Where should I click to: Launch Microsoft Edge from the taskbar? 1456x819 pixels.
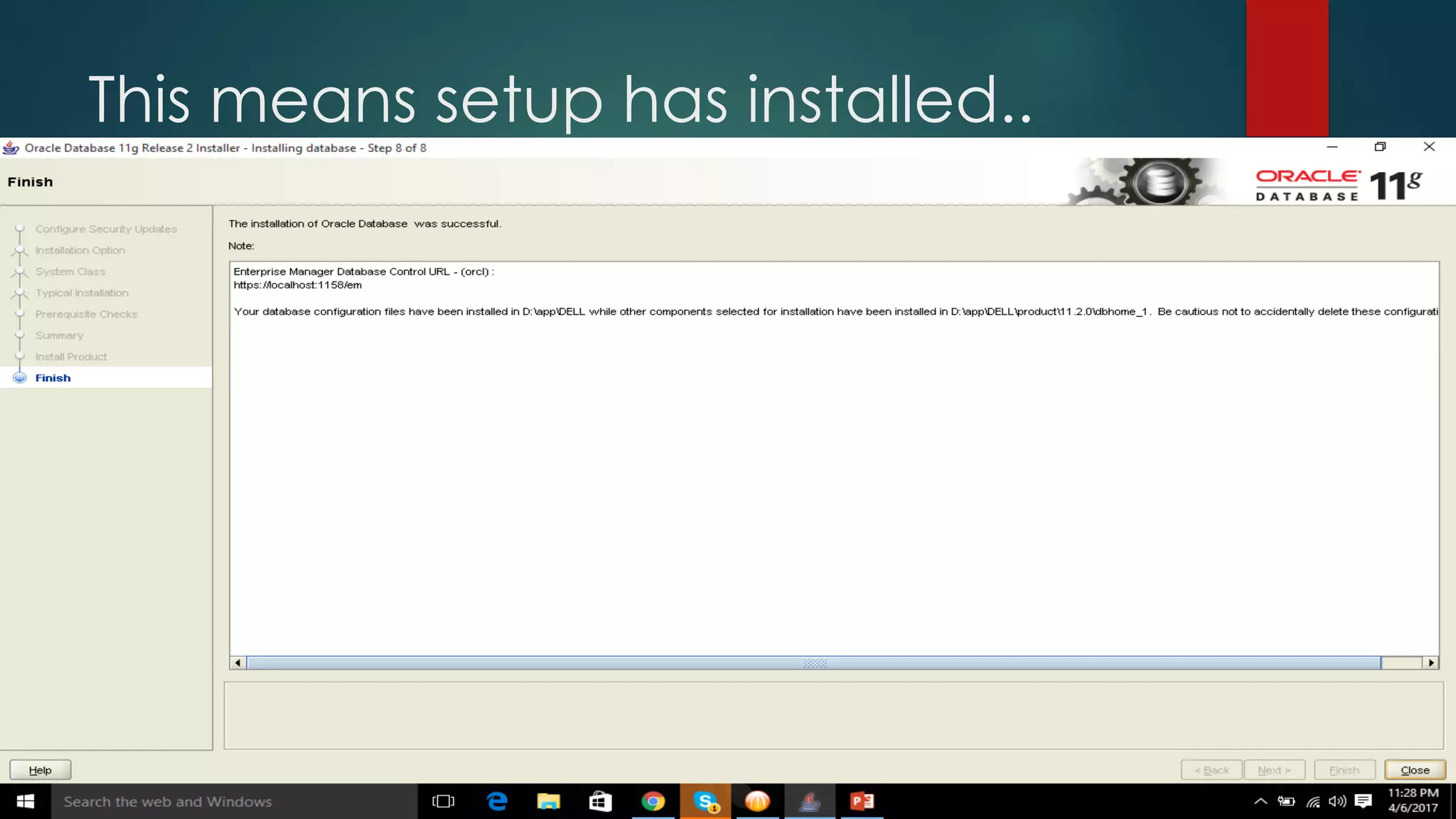[x=496, y=801]
